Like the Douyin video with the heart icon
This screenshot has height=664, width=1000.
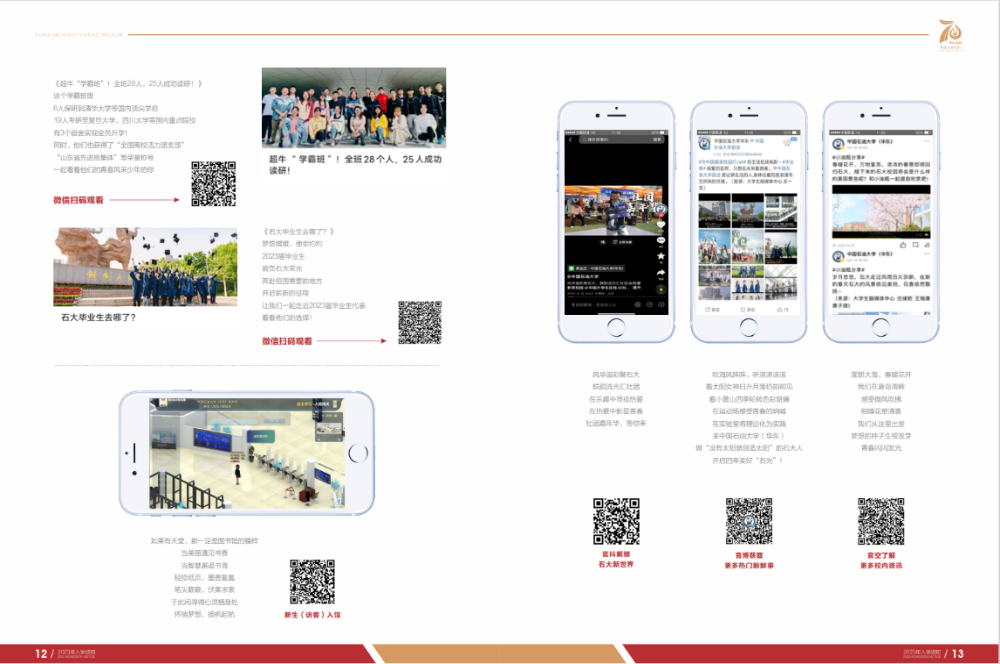coord(661,225)
